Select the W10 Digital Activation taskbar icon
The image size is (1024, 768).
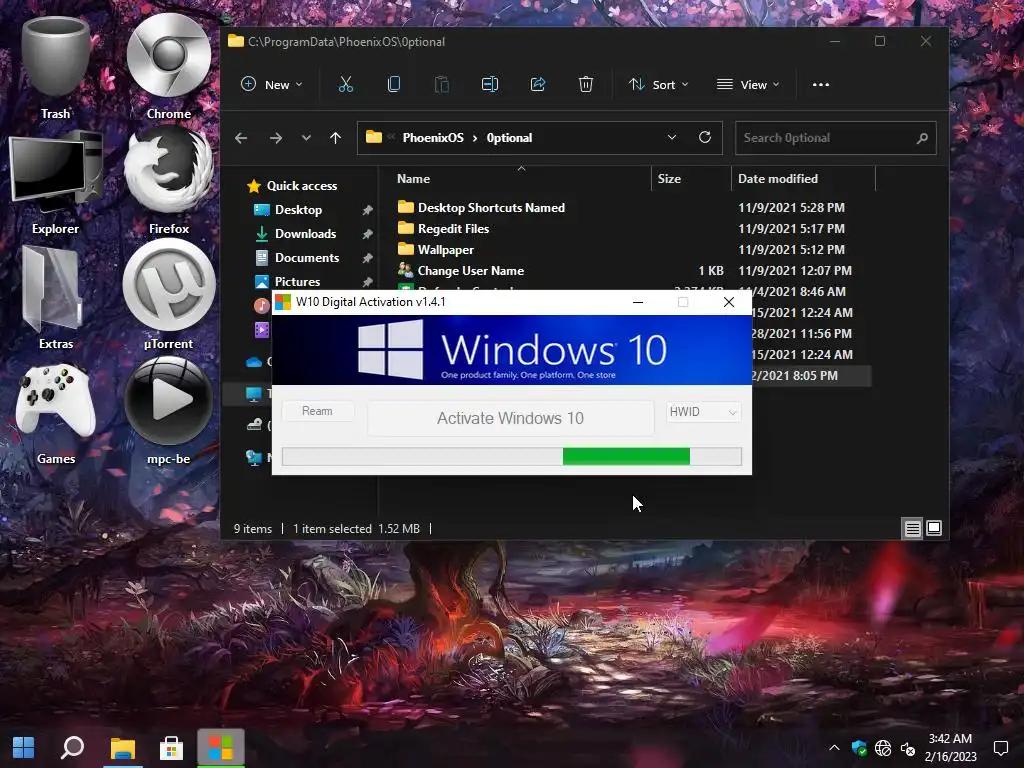pos(221,748)
